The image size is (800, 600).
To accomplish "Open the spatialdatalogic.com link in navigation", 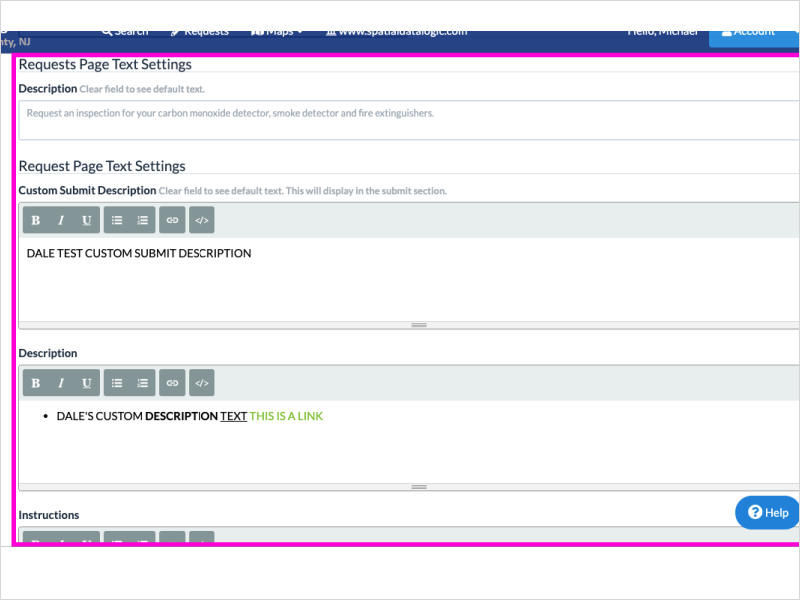I will [x=397, y=33].
